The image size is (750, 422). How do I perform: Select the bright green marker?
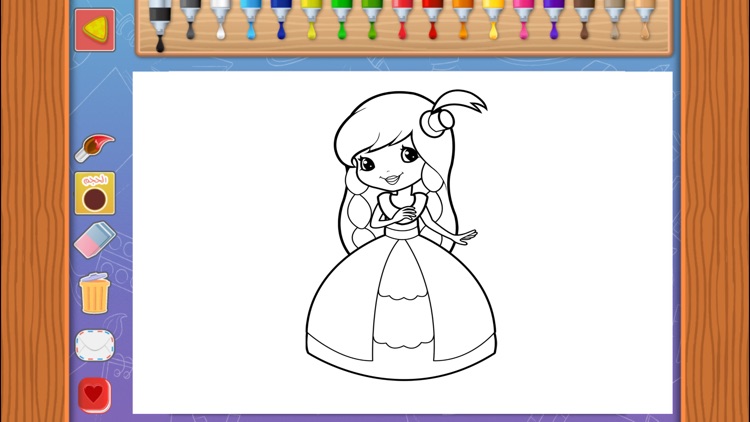pyautogui.click(x=342, y=19)
